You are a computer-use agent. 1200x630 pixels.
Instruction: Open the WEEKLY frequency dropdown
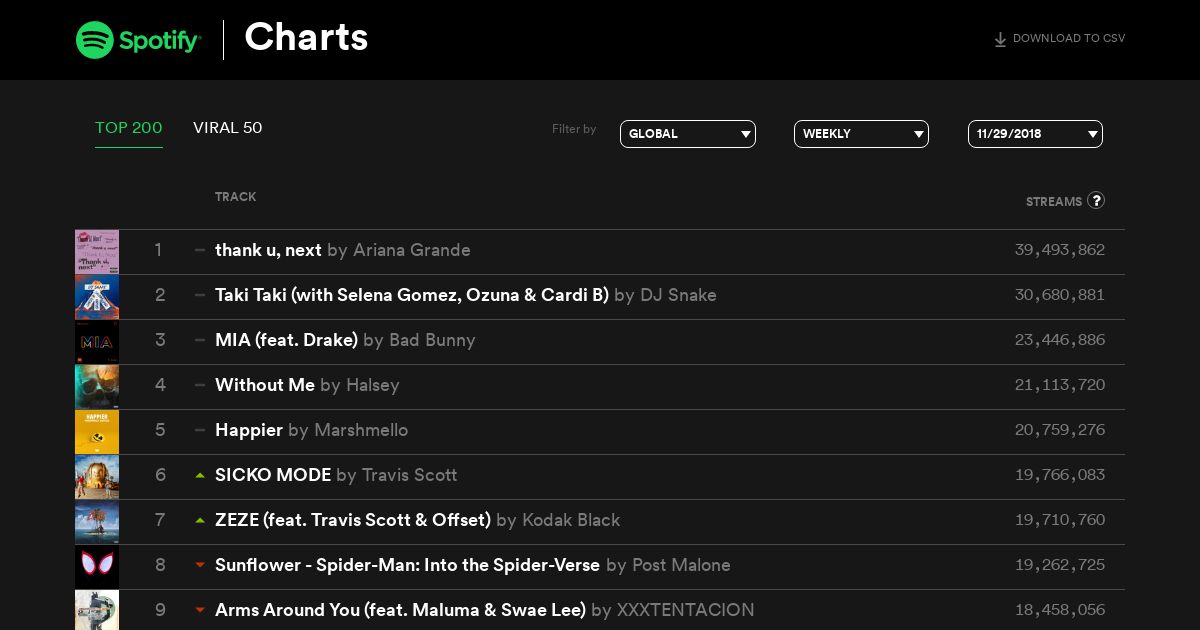click(861, 134)
